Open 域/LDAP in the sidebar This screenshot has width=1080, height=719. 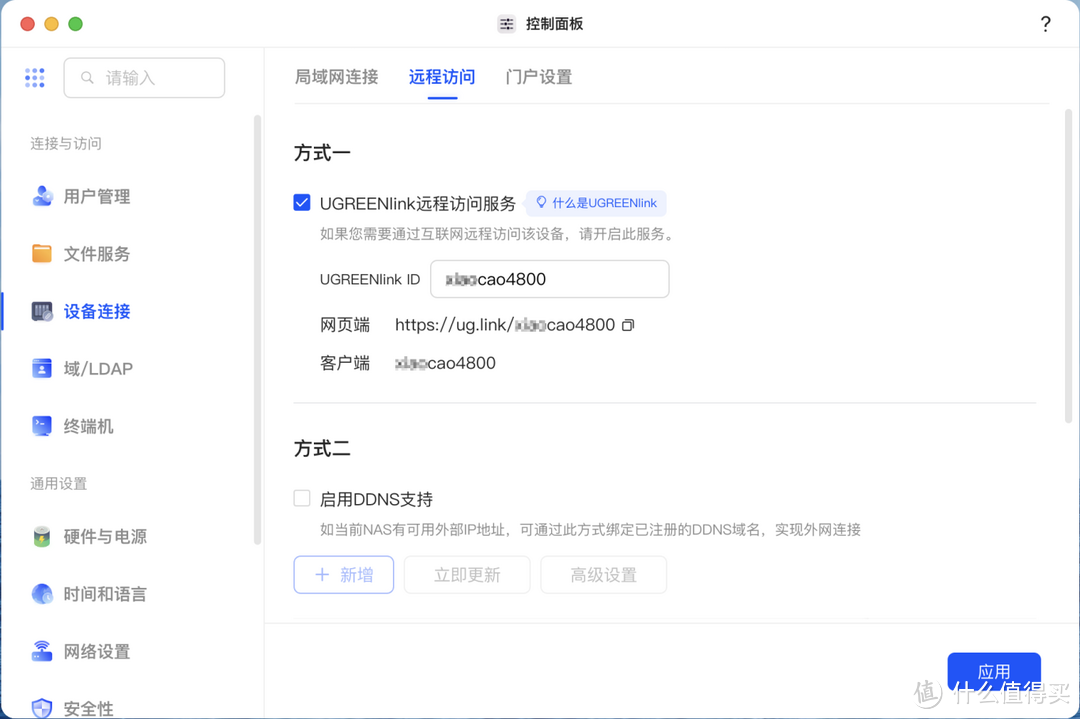pos(98,368)
